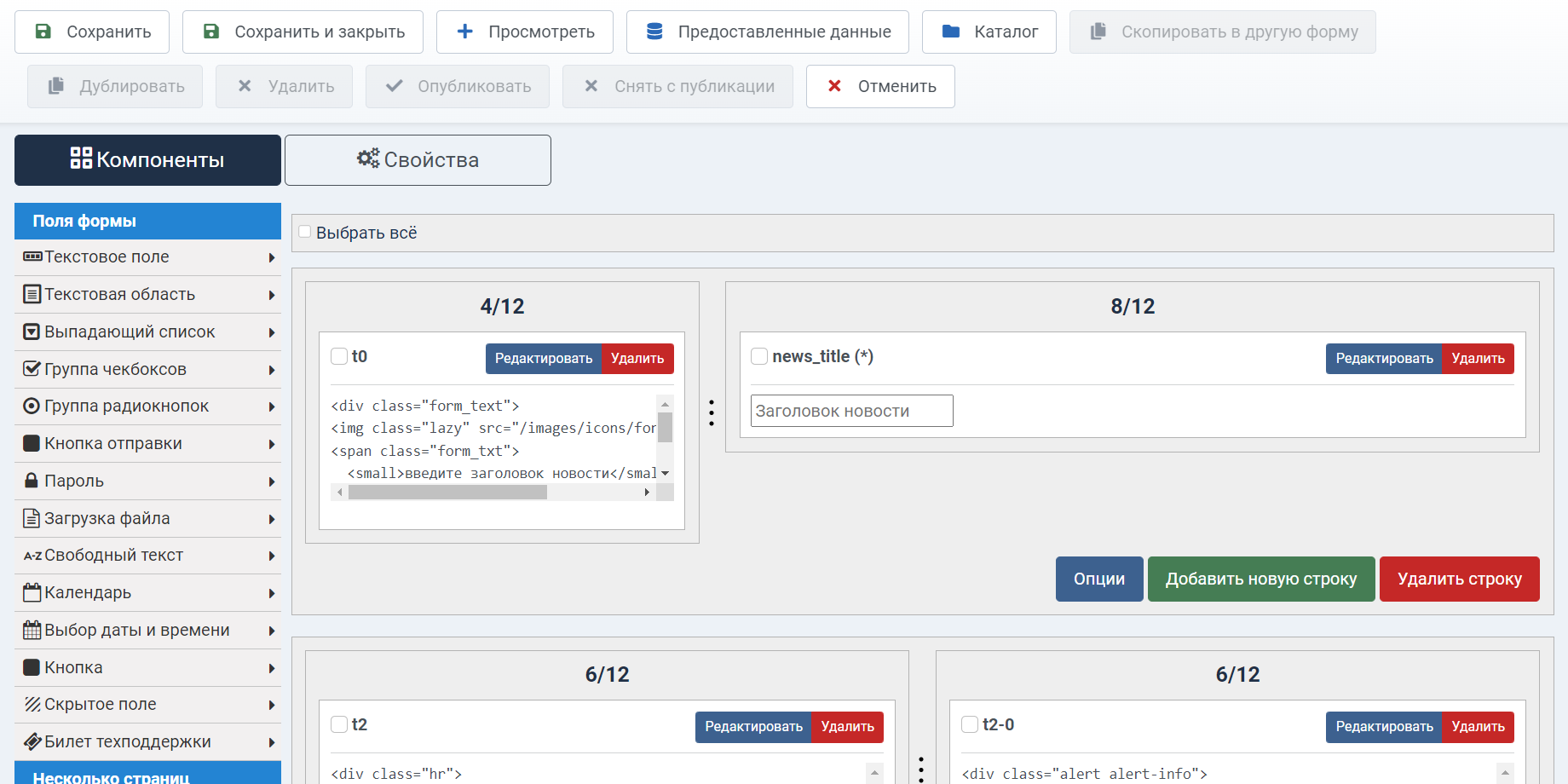Tick the Выбрать всё checkbox

coord(305,232)
